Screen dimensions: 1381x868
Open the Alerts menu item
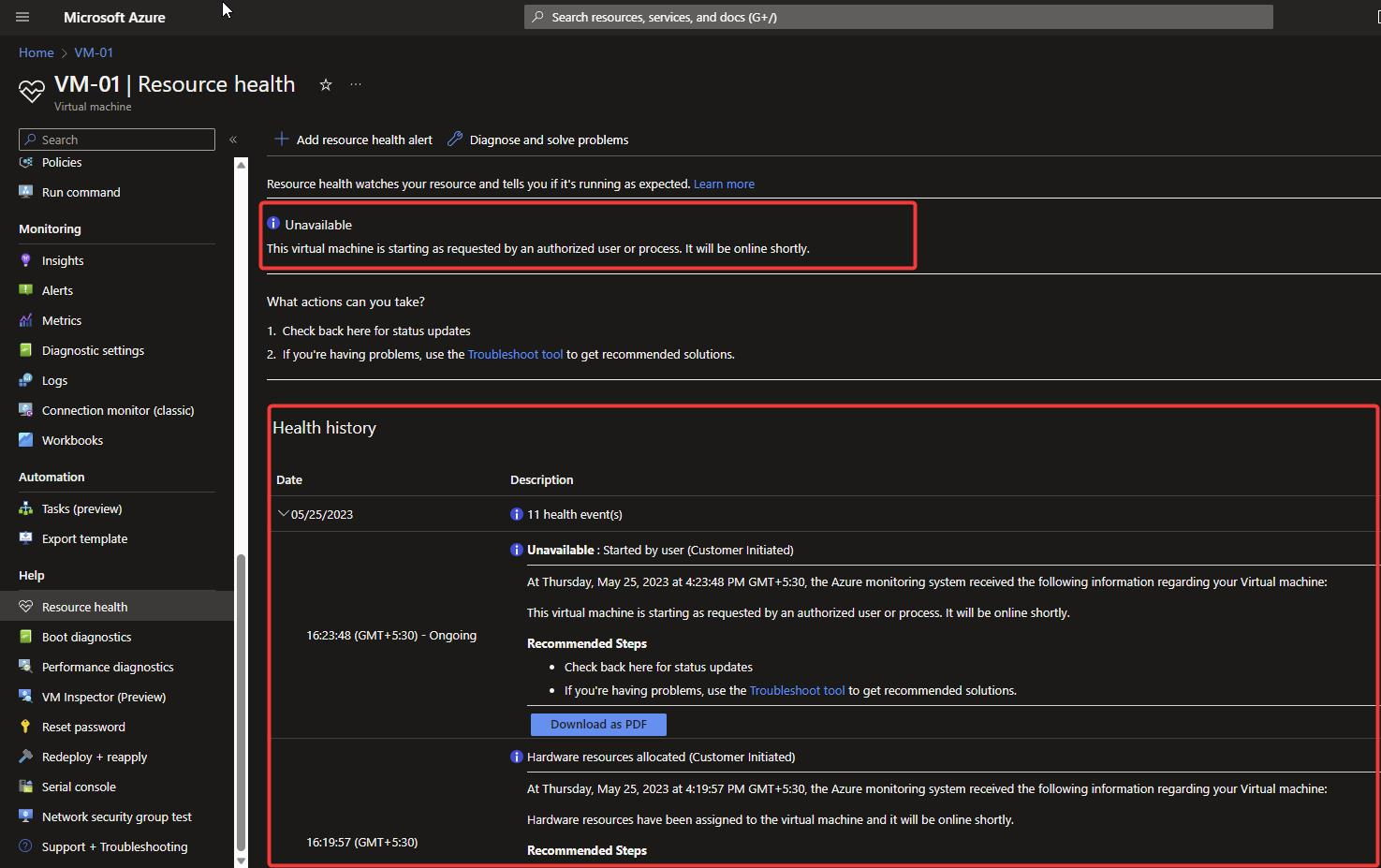tap(57, 290)
